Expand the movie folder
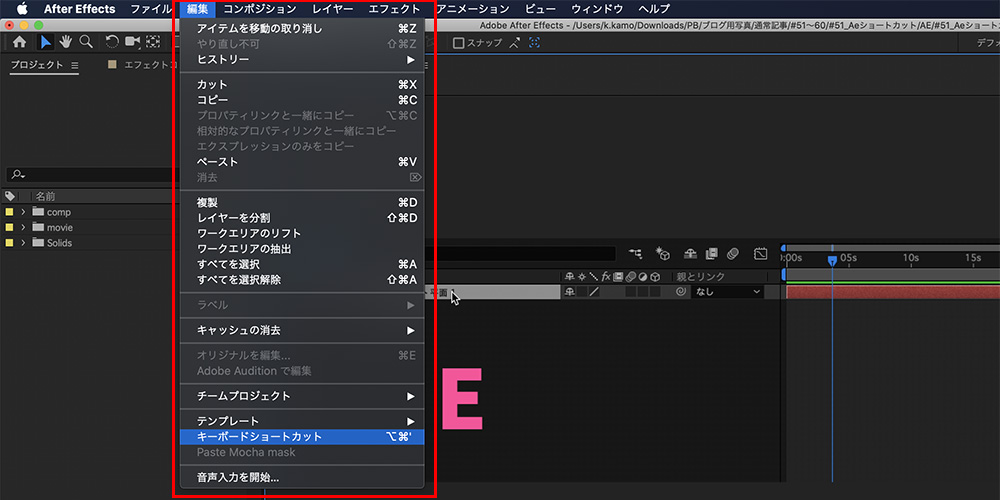Image resolution: width=1000 pixels, height=500 pixels. click(24, 228)
